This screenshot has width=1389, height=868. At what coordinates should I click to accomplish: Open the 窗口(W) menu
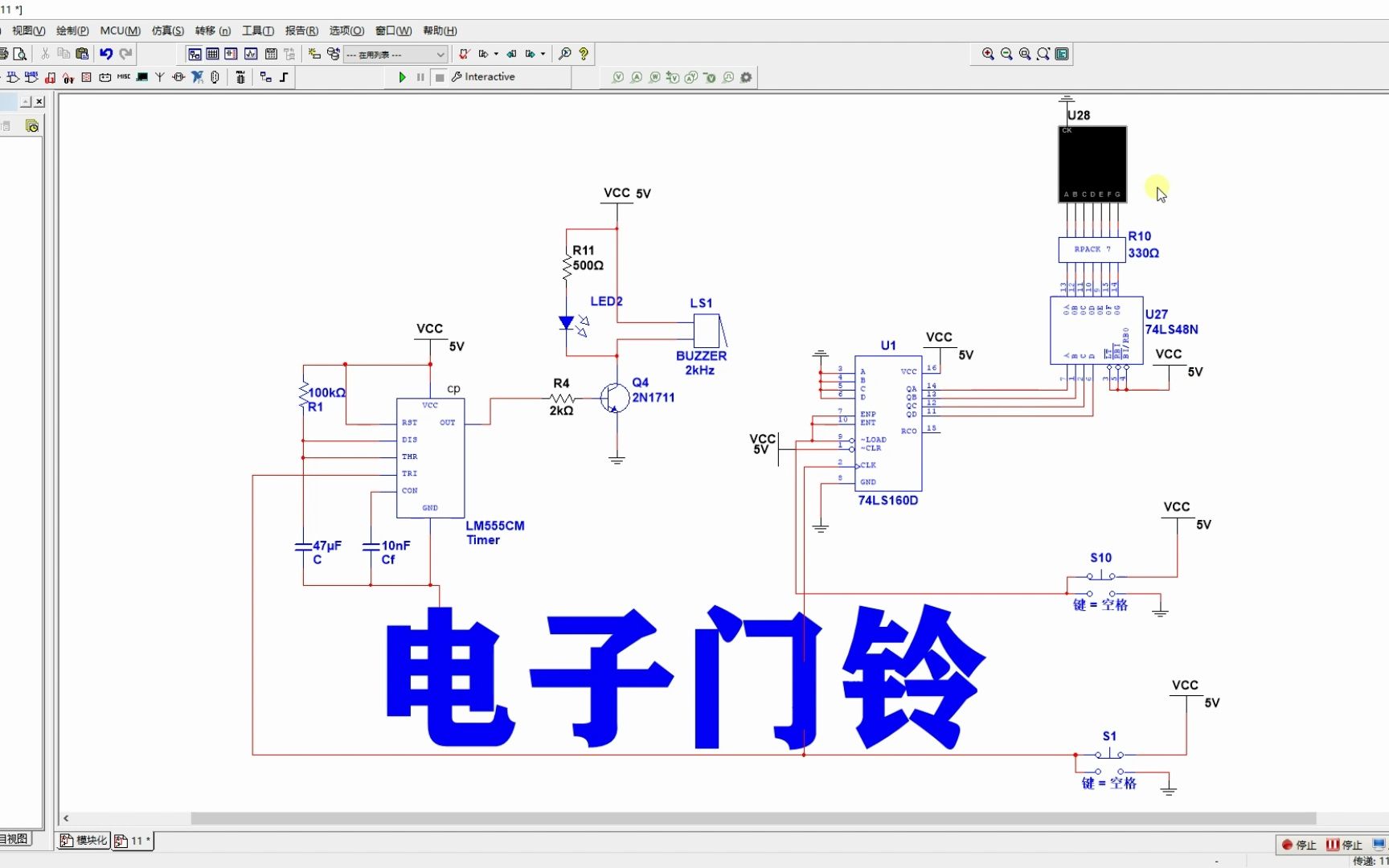click(x=393, y=31)
